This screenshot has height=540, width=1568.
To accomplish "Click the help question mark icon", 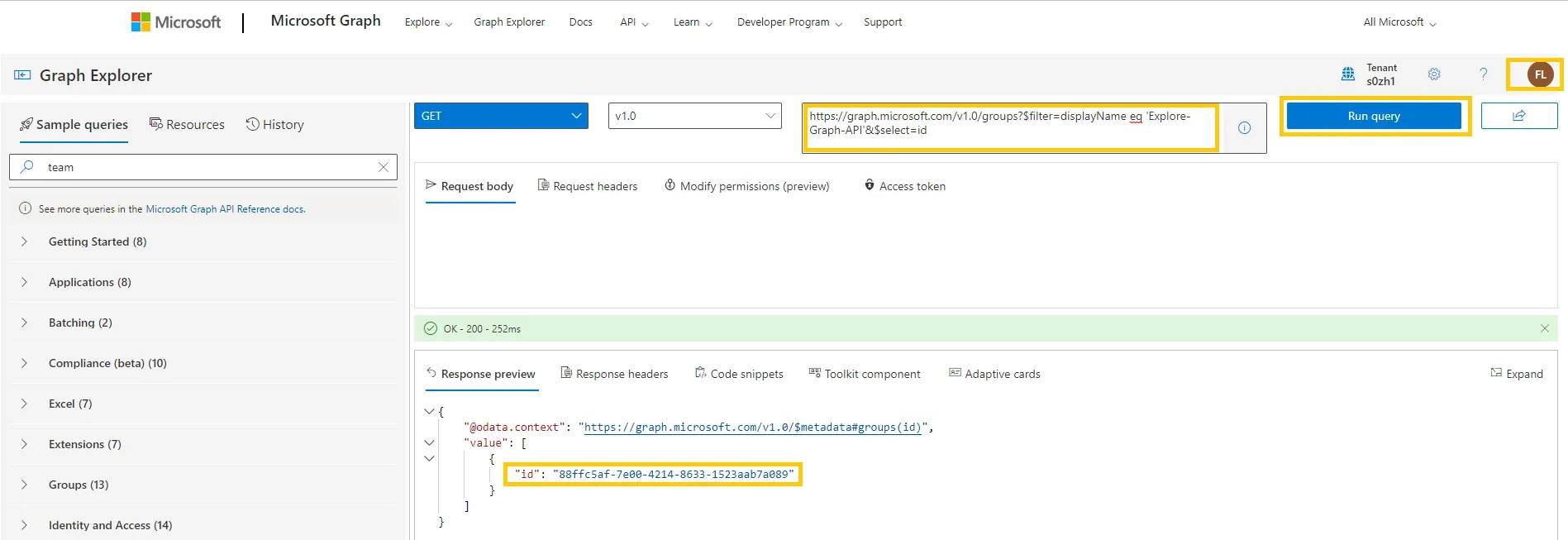I will coord(1483,74).
